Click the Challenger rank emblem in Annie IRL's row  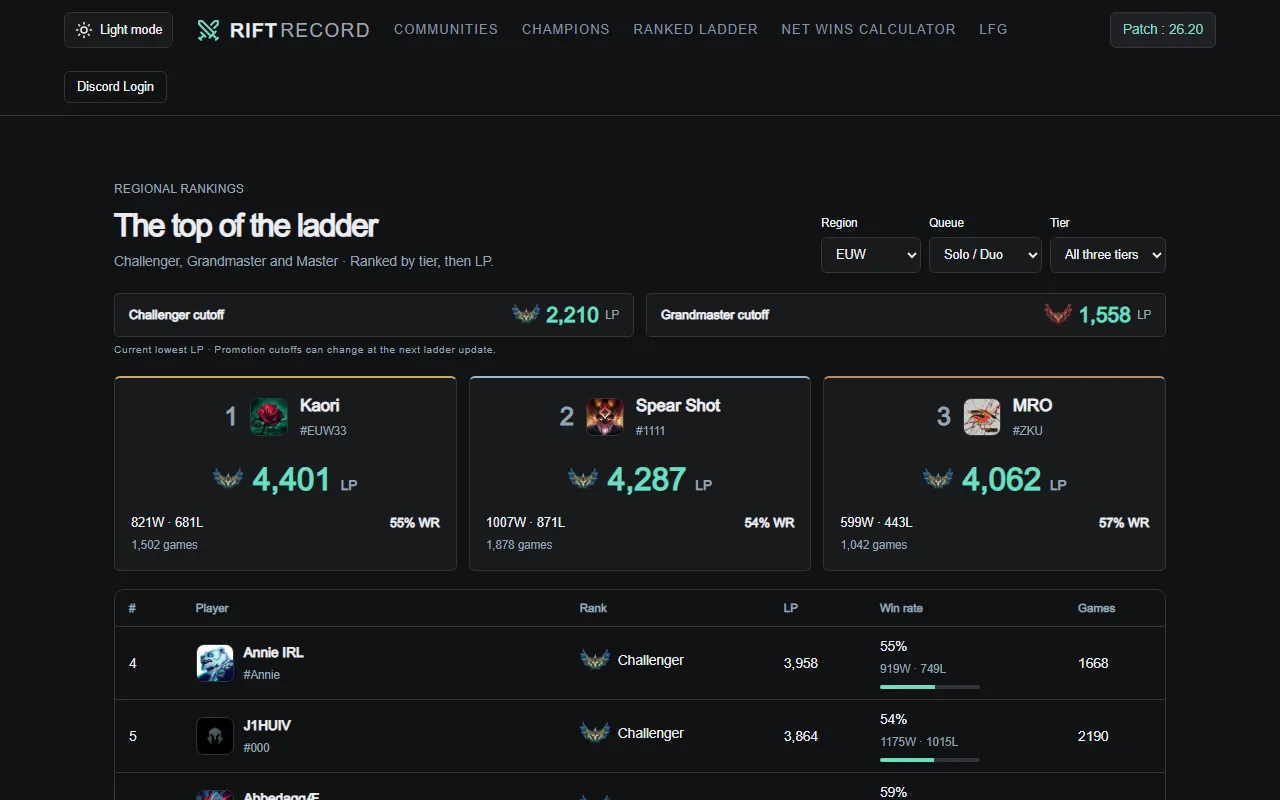point(595,660)
